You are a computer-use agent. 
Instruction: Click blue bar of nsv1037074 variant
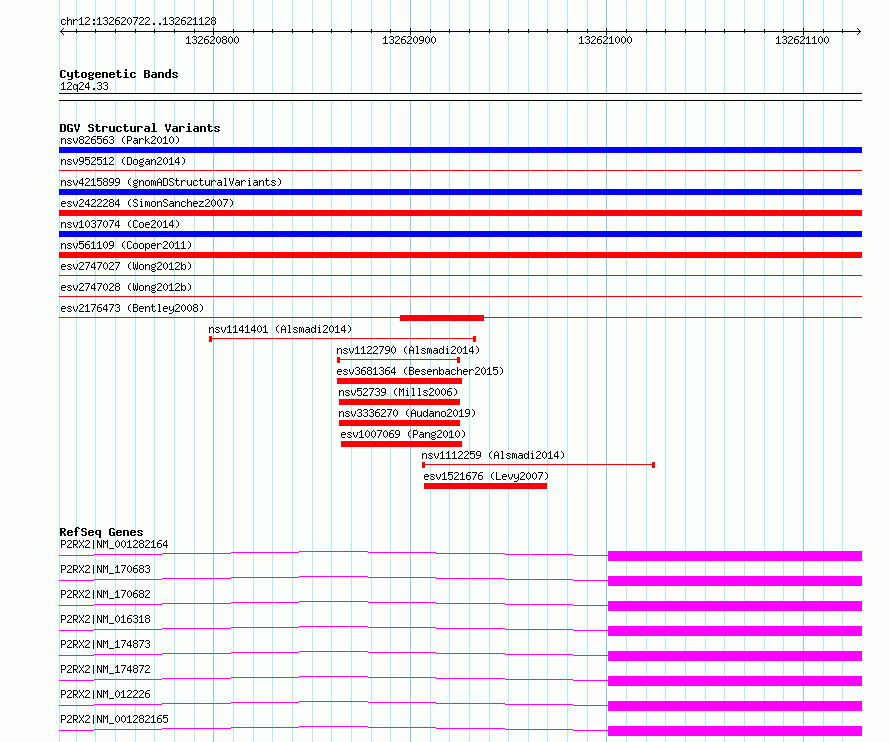[460, 234]
